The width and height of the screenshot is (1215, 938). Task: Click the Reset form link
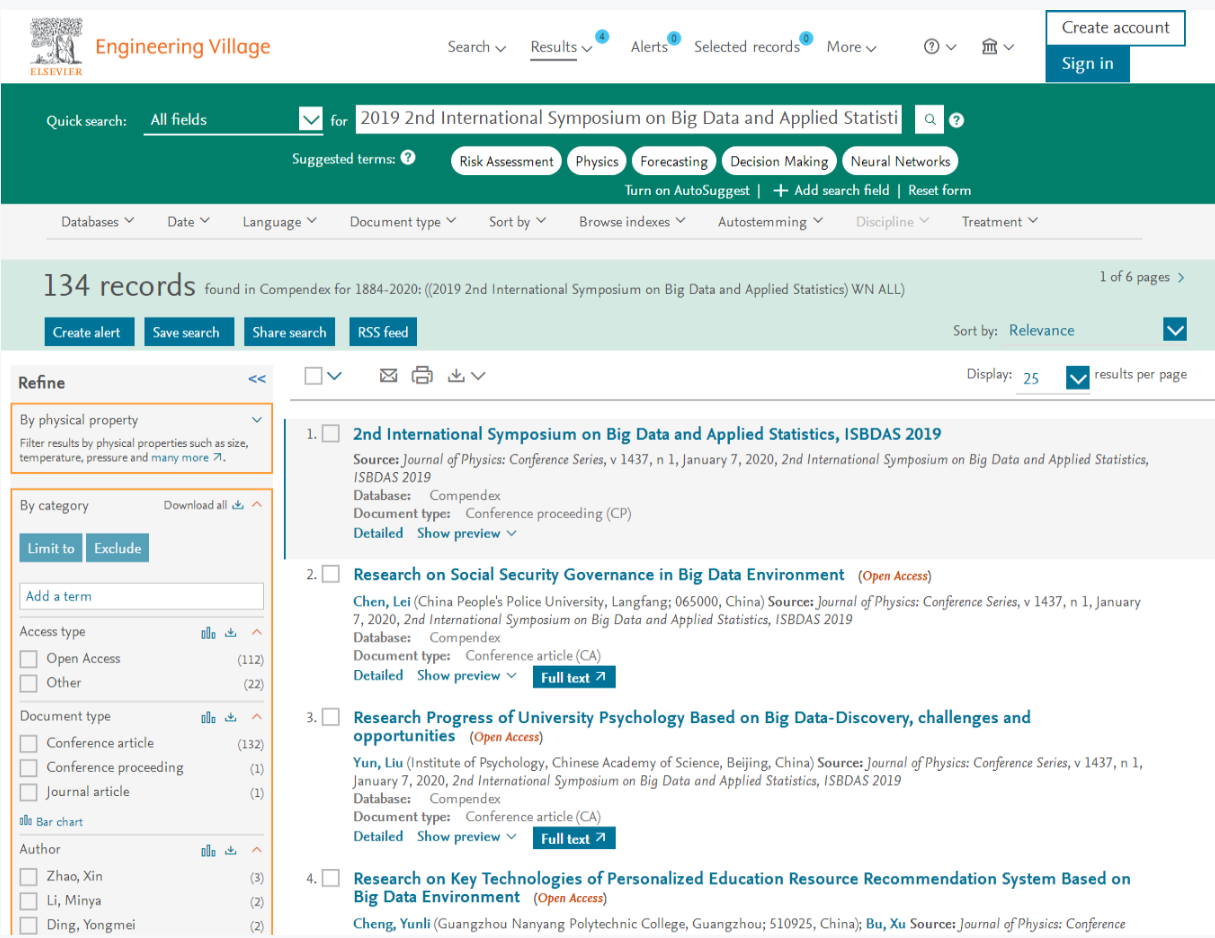tap(939, 190)
